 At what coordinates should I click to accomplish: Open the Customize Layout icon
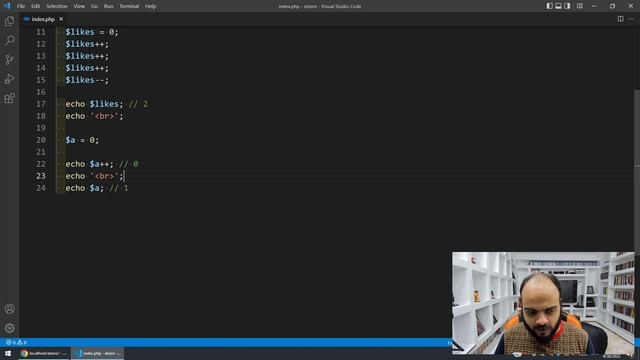580,6
